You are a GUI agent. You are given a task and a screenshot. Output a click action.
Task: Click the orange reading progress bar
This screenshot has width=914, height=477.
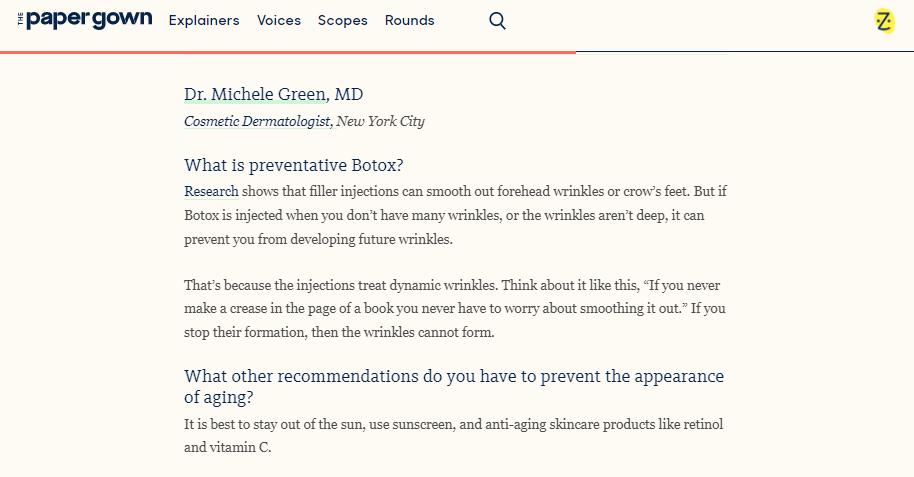coord(288,52)
